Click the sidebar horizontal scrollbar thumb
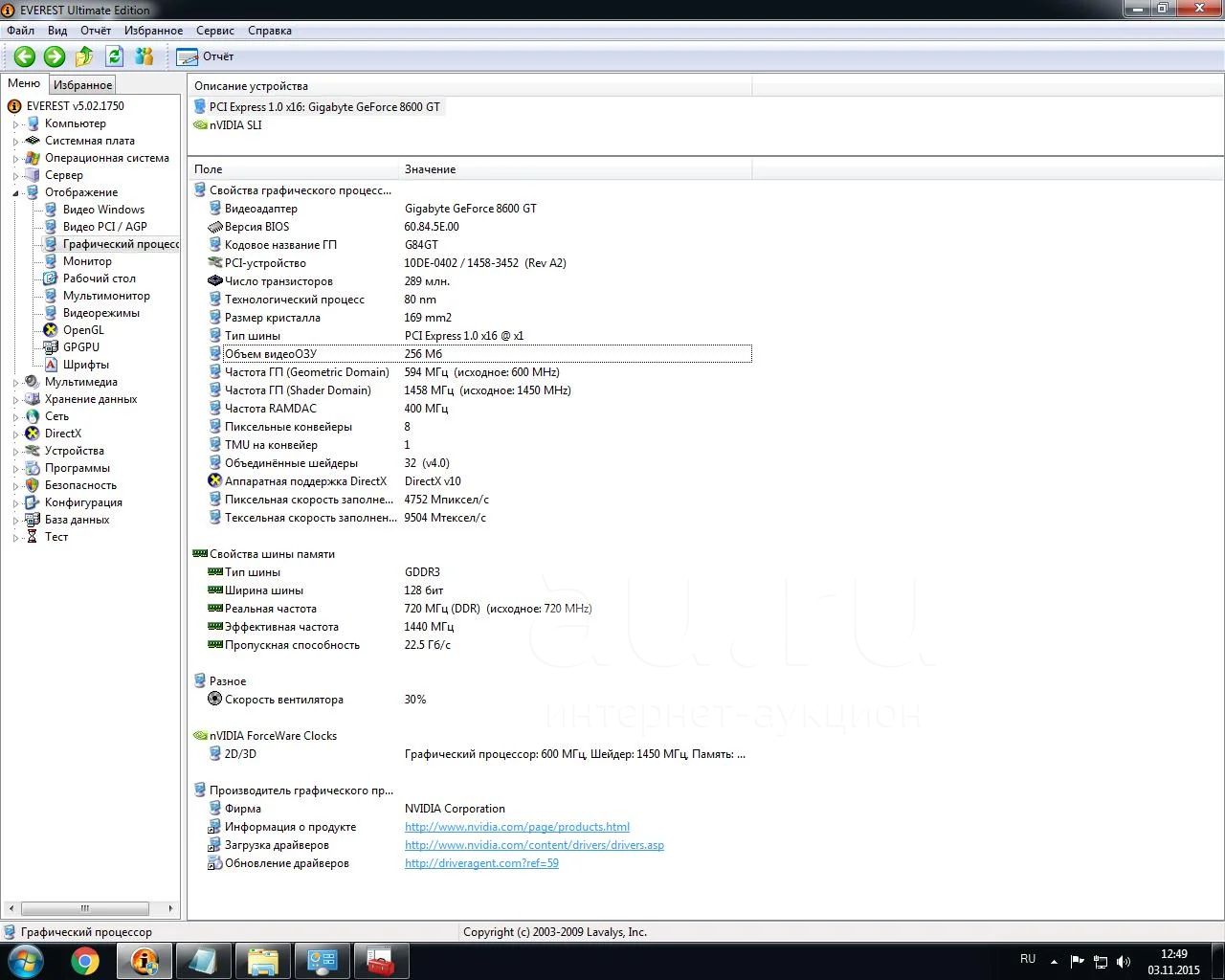The height and width of the screenshot is (980, 1225). click(85, 908)
